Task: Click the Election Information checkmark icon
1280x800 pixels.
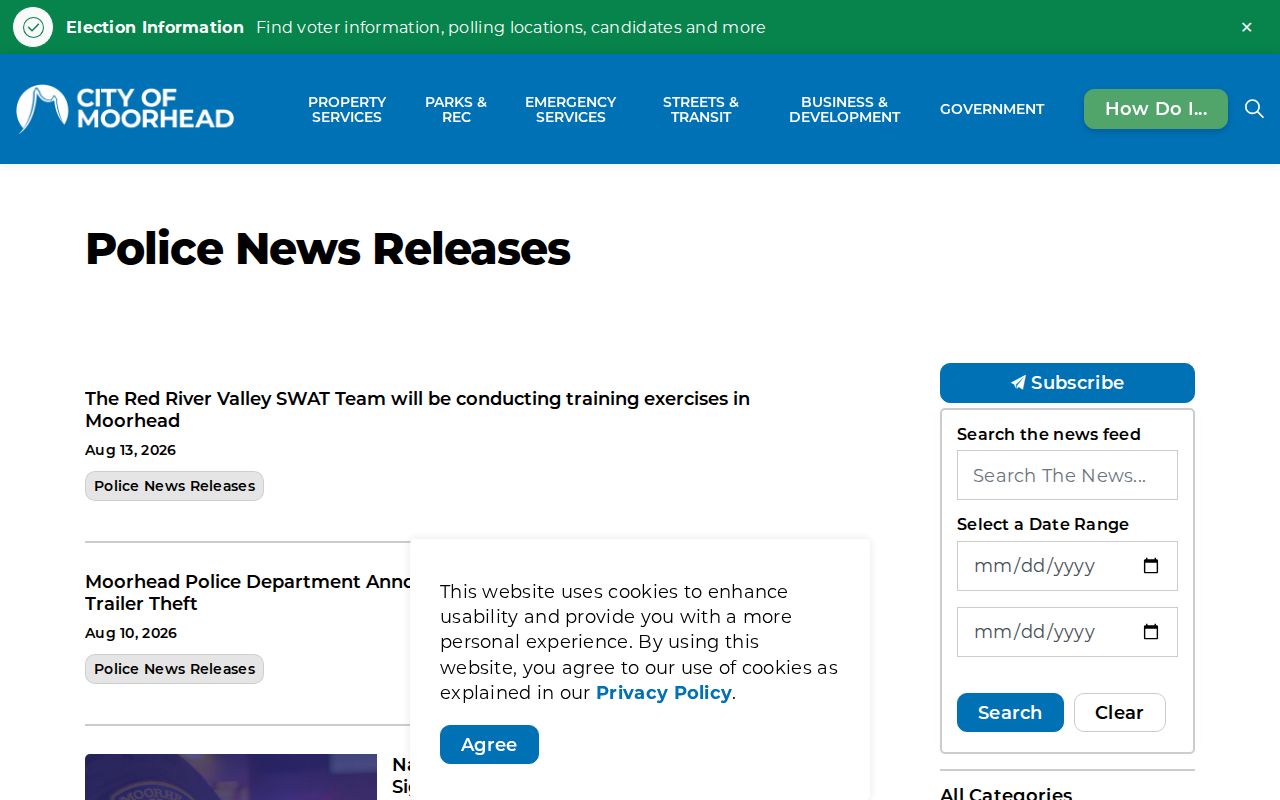Action: tap(33, 27)
